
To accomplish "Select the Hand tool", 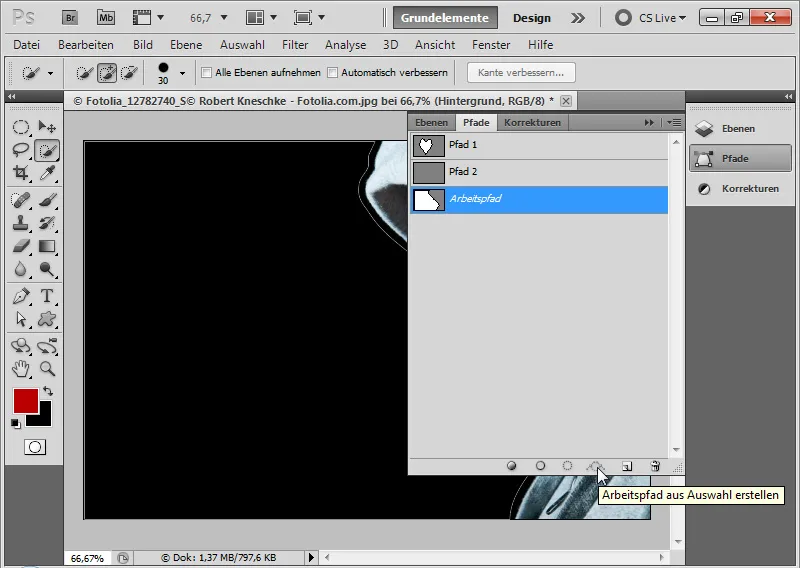I will point(20,368).
